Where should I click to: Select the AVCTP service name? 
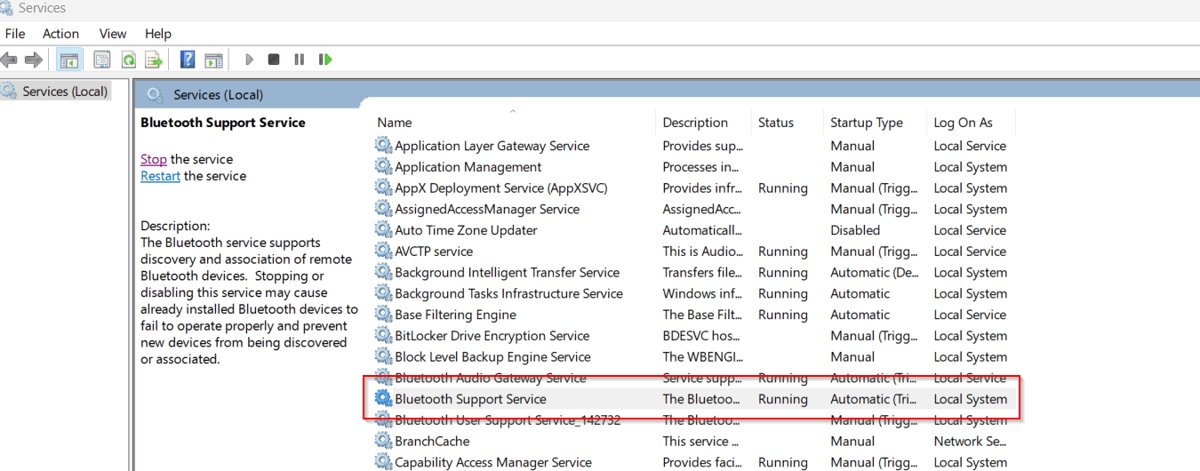click(434, 251)
